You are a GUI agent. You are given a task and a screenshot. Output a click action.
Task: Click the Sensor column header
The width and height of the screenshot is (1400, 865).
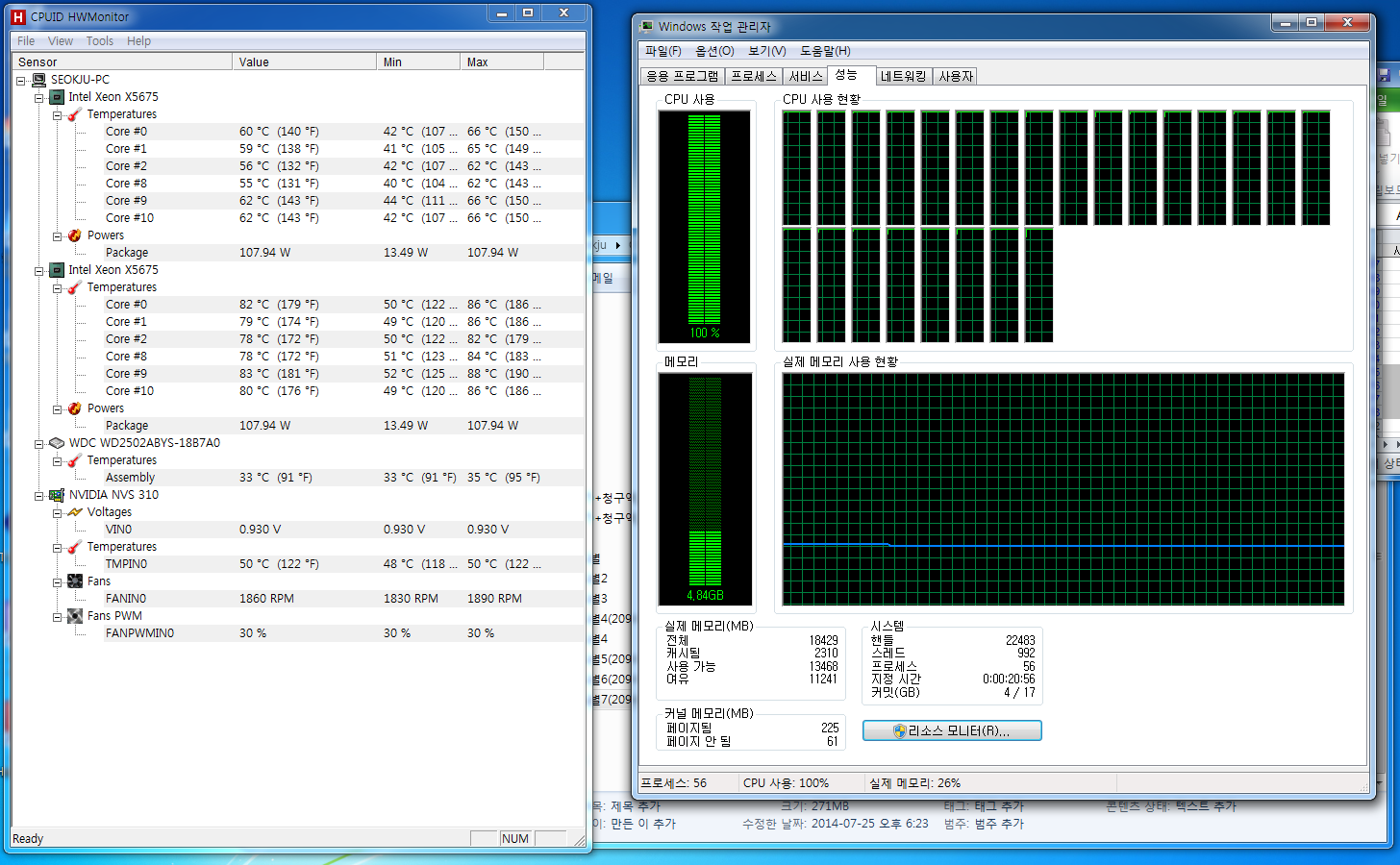122,62
